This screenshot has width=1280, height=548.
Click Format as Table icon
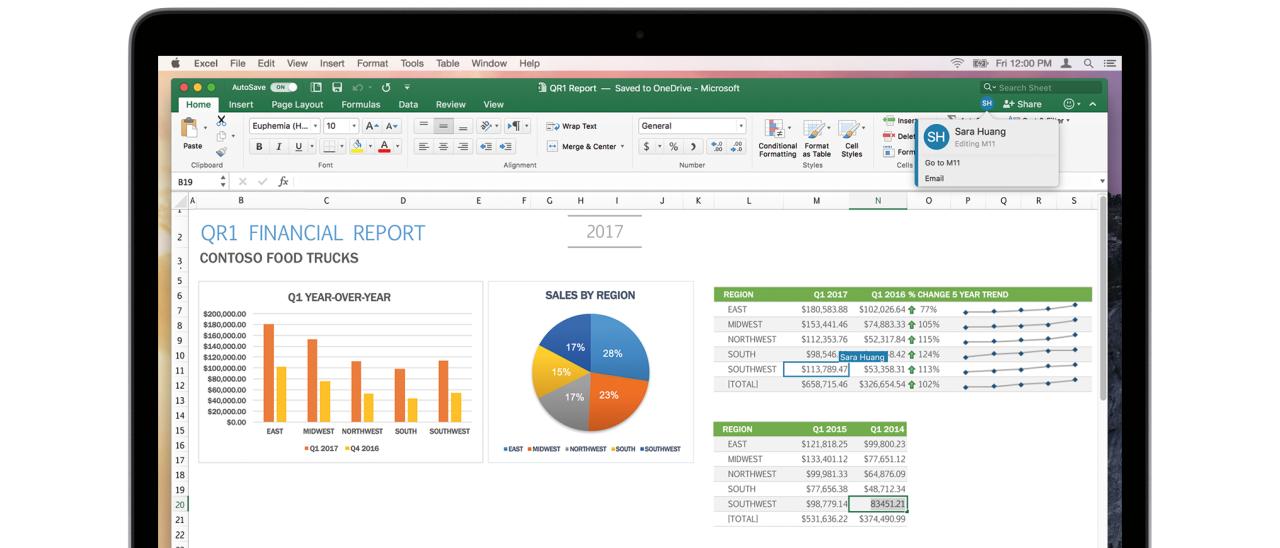pyautogui.click(x=815, y=129)
